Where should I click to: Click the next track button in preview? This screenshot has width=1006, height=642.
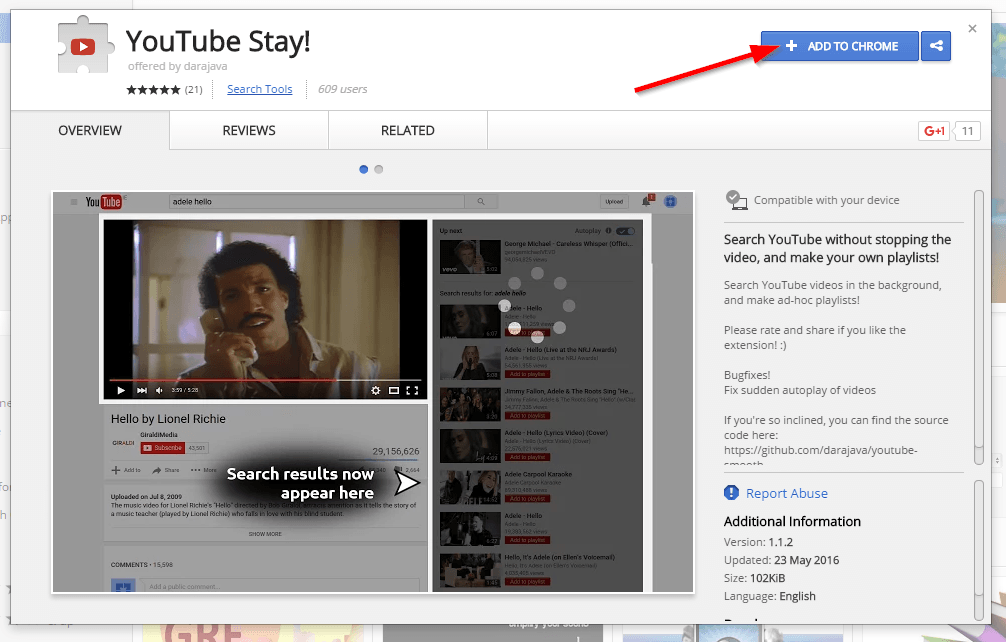tap(142, 390)
